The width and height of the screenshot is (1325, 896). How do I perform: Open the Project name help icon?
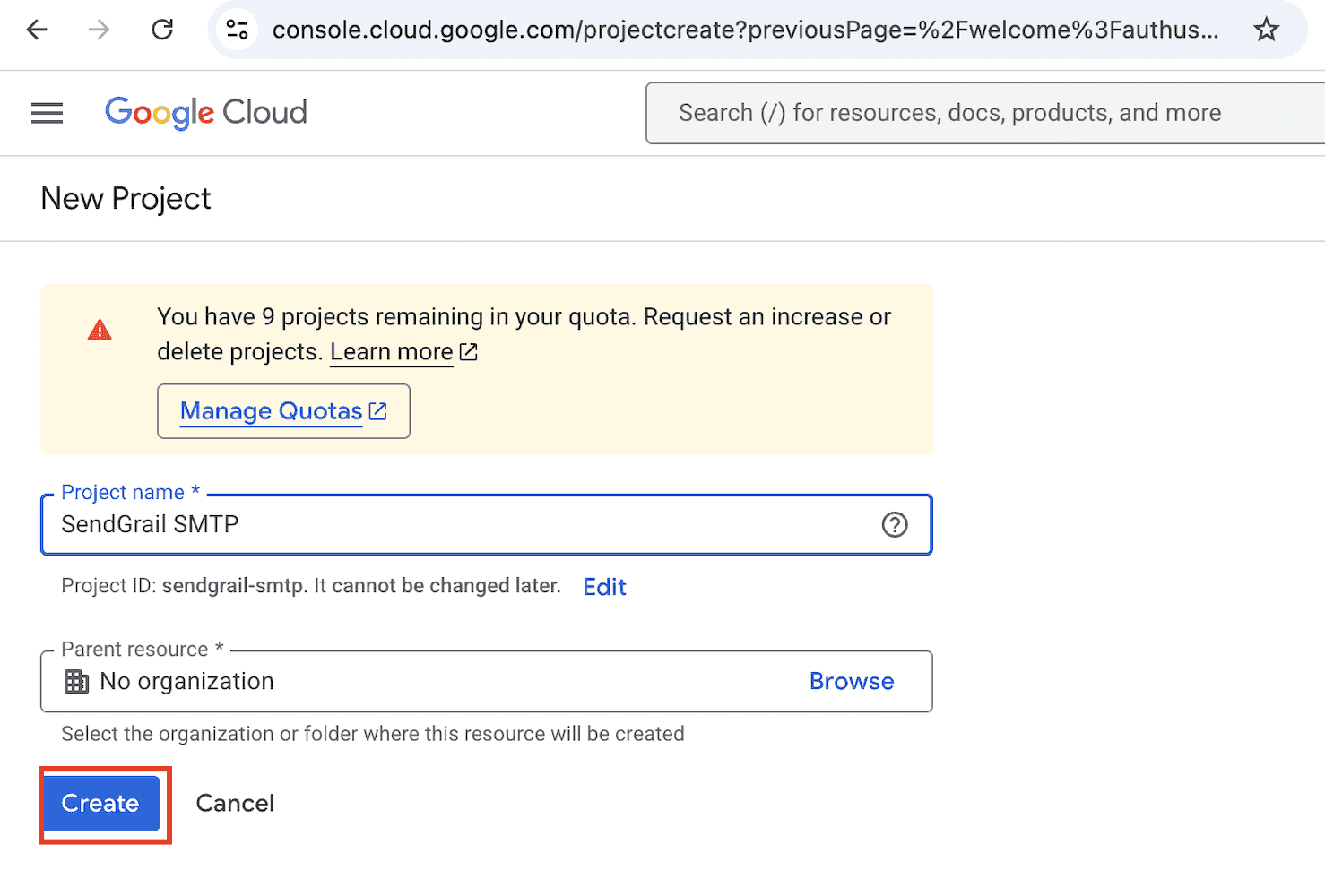click(x=895, y=524)
